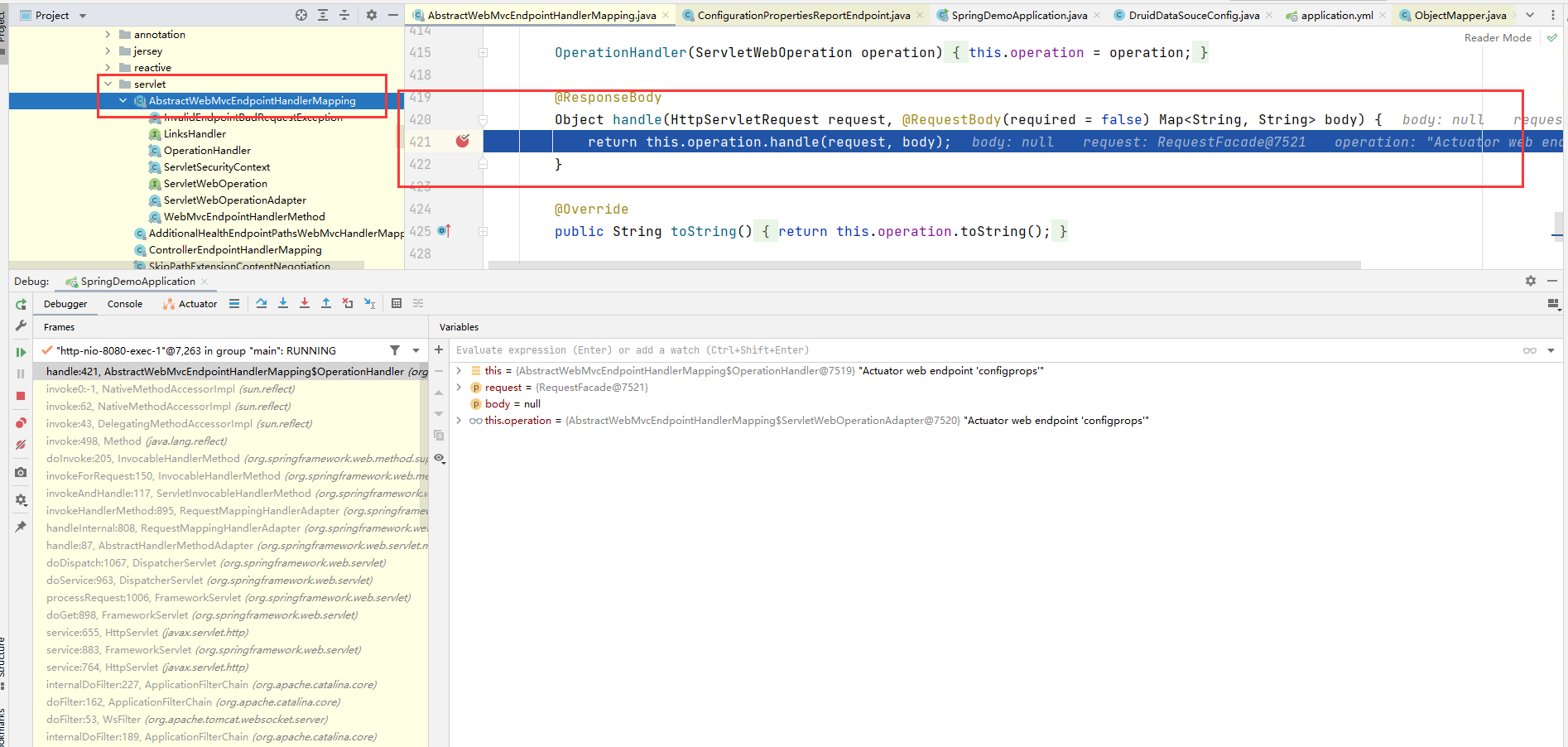Image resolution: width=1568 pixels, height=747 pixels.
Task: Open the application.yml tab
Action: pyautogui.click(x=1336, y=15)
